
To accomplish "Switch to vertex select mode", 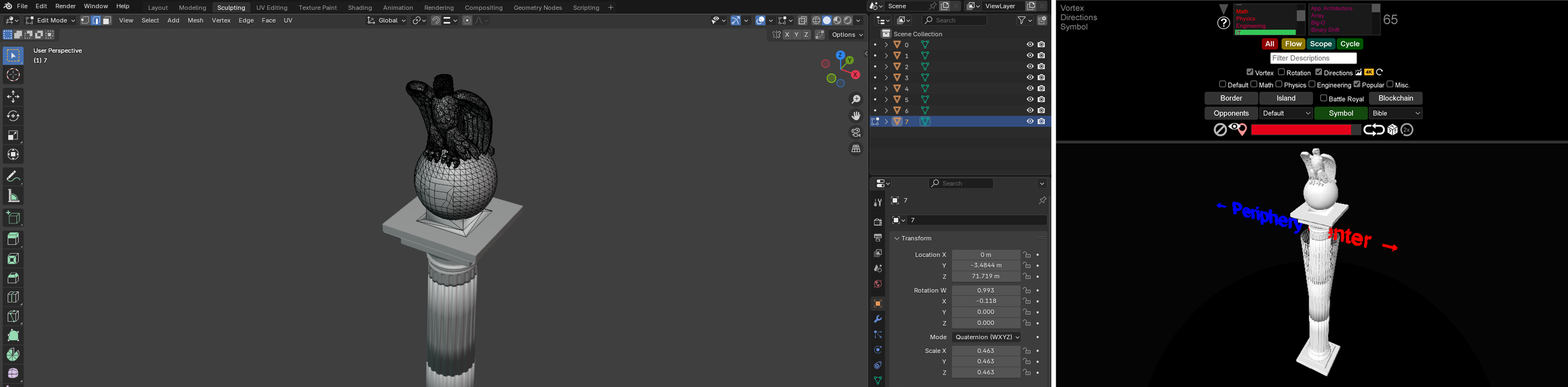I will tap(85, 21).
